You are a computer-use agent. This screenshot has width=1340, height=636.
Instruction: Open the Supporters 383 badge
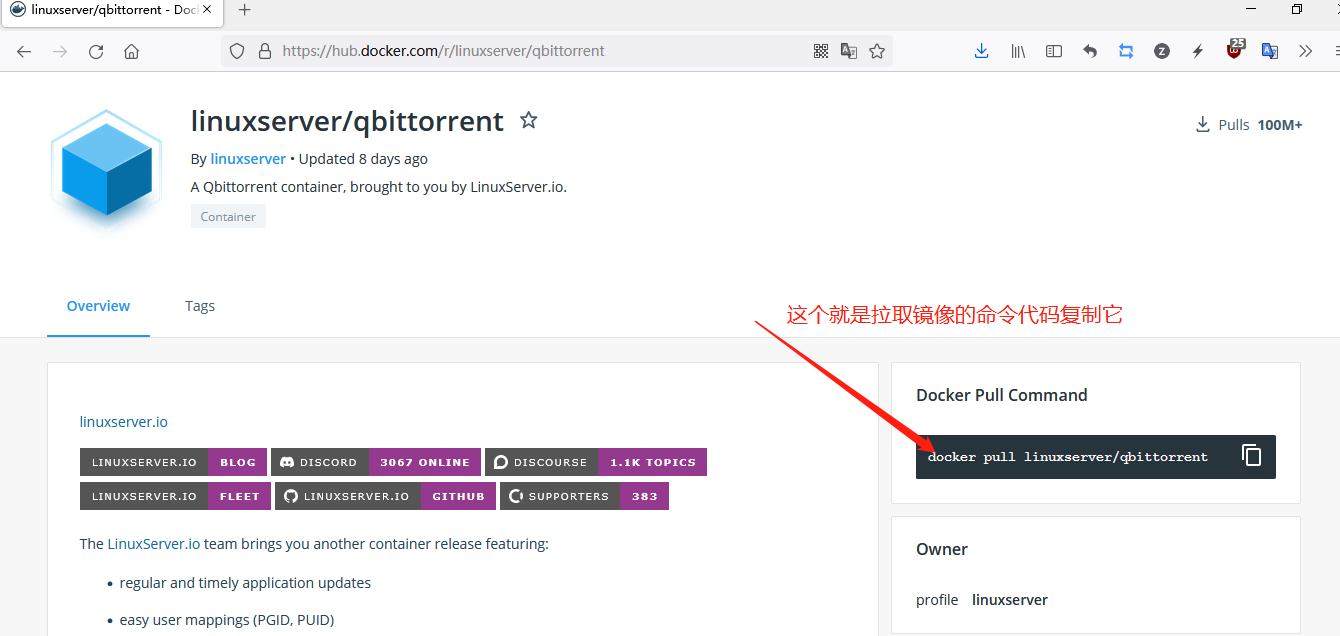(x=584, y=496)
